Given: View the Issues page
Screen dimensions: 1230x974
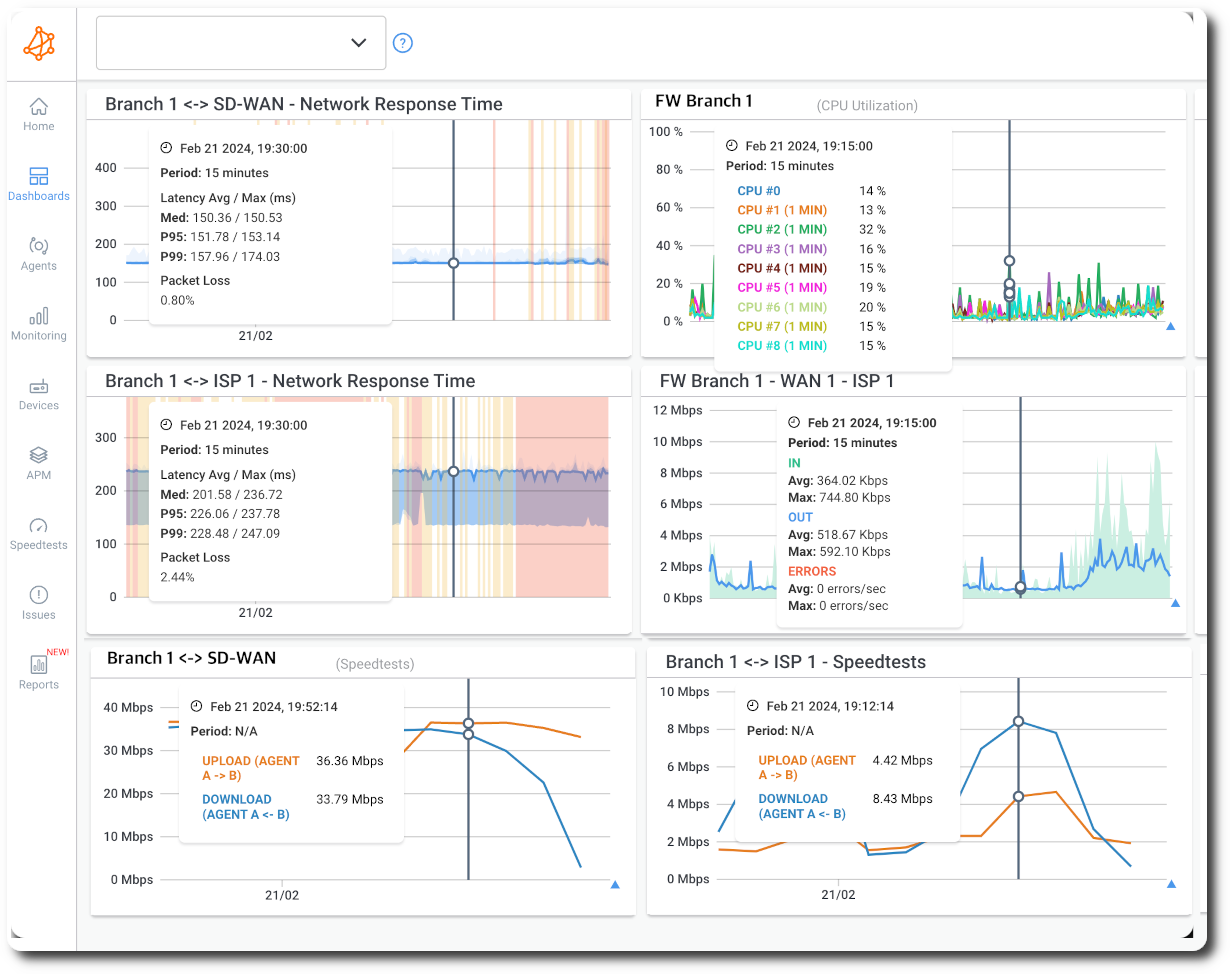Looking at the screenshot, I should click(38, 601).
